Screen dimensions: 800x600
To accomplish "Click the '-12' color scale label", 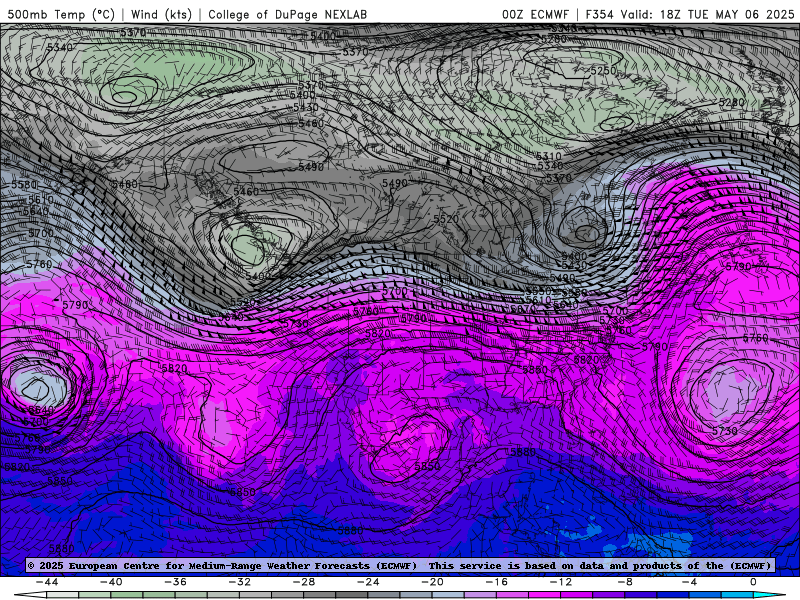I will (561, 582).
